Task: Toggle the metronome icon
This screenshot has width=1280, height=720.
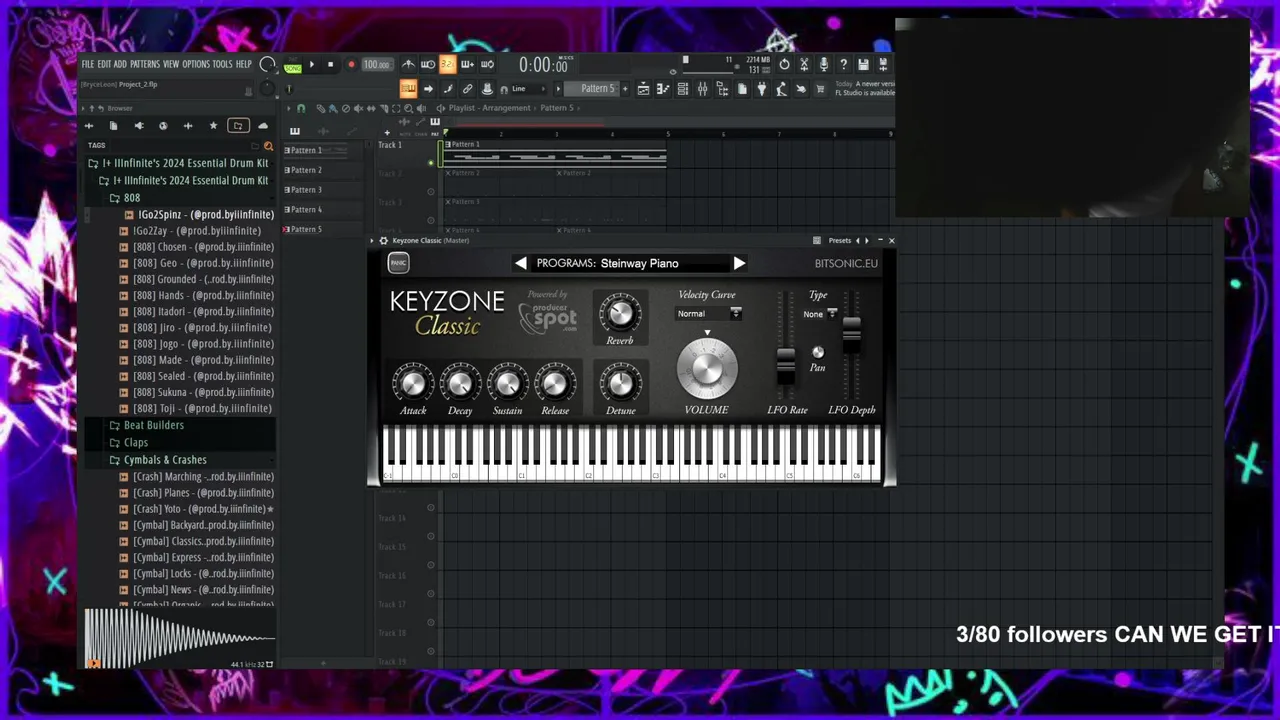Action: 408,64
